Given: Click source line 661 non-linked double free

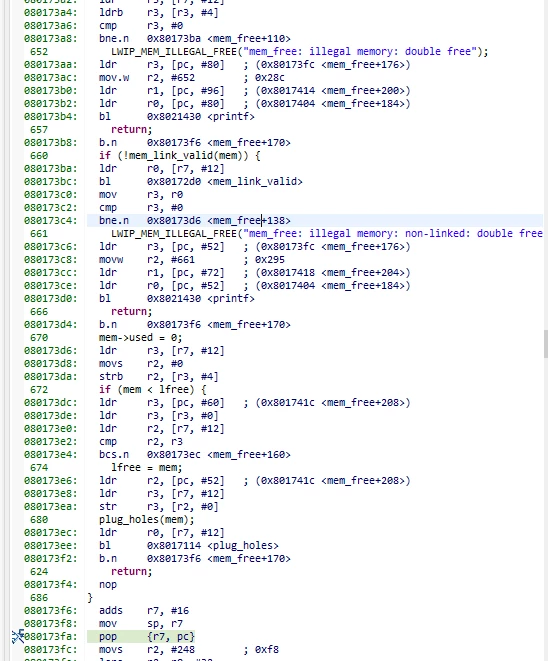Looking at the screenshot, I should pyautogui.click(x=327, y=234).
